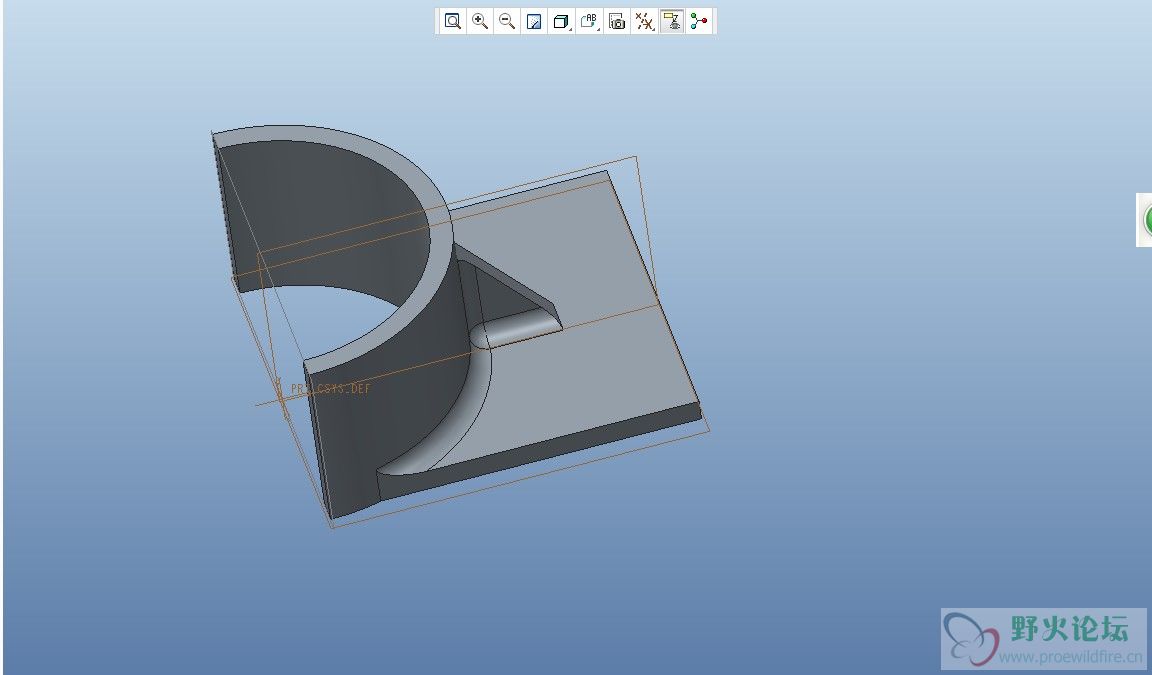
Task: Activate the Zoom Out tool
Action: coord(507,21)
